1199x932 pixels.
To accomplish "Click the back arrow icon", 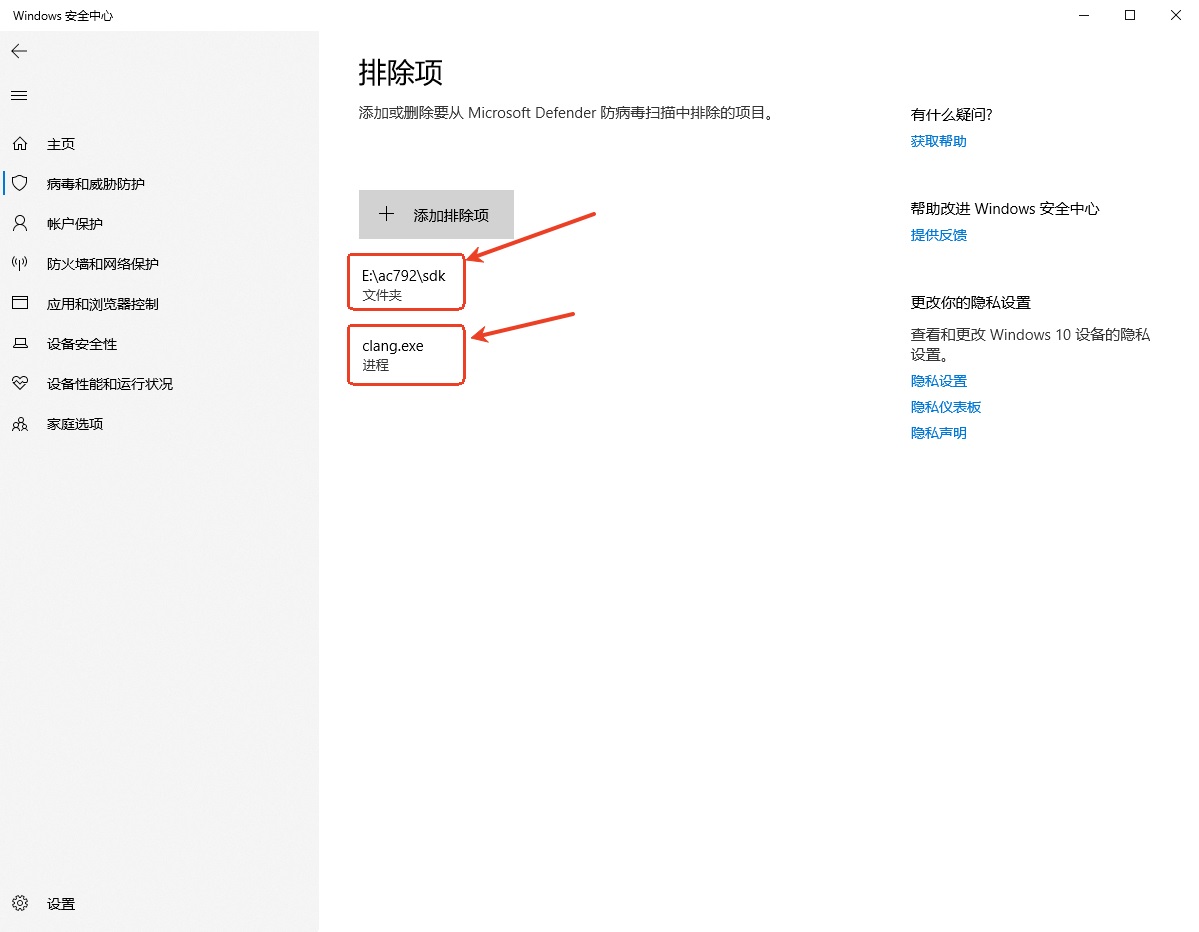I will coord(19,51).
